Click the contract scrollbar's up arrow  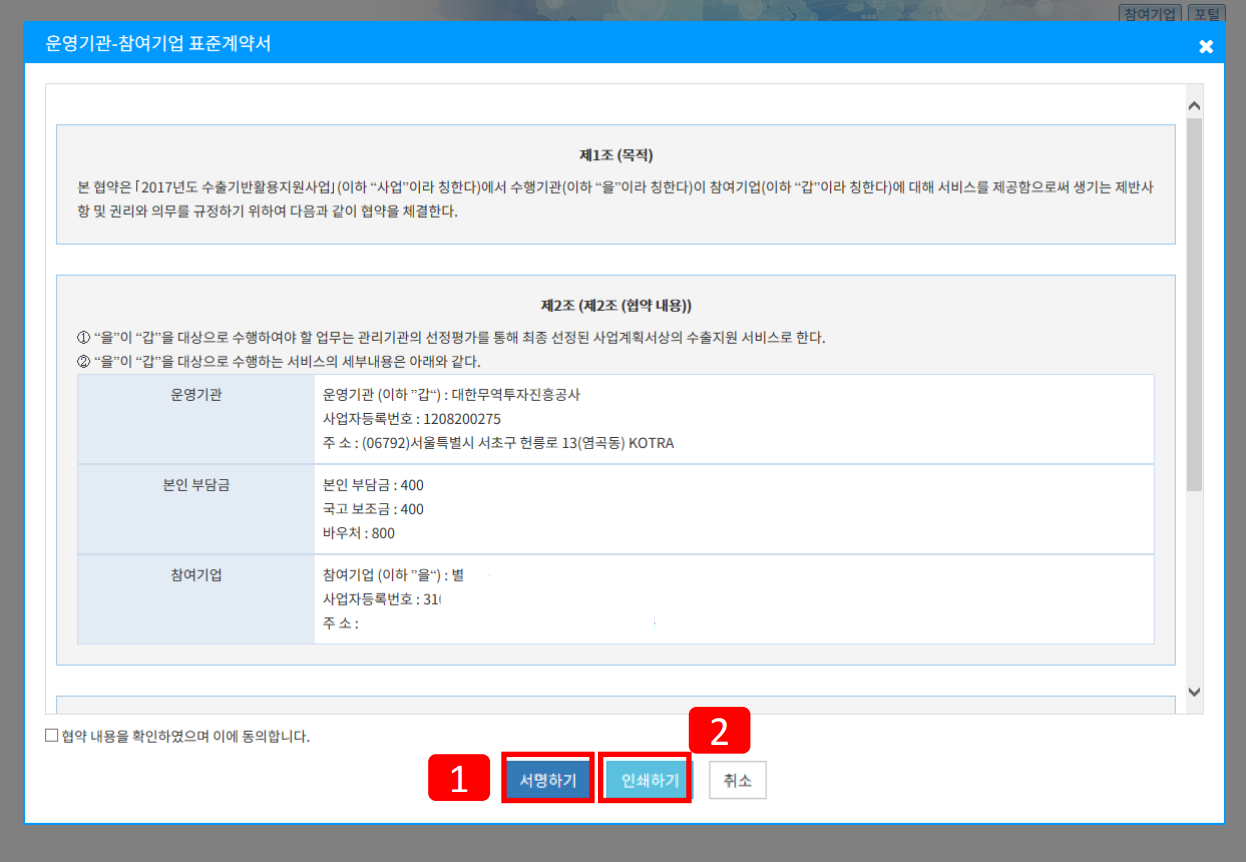[x=1194, y=106]
